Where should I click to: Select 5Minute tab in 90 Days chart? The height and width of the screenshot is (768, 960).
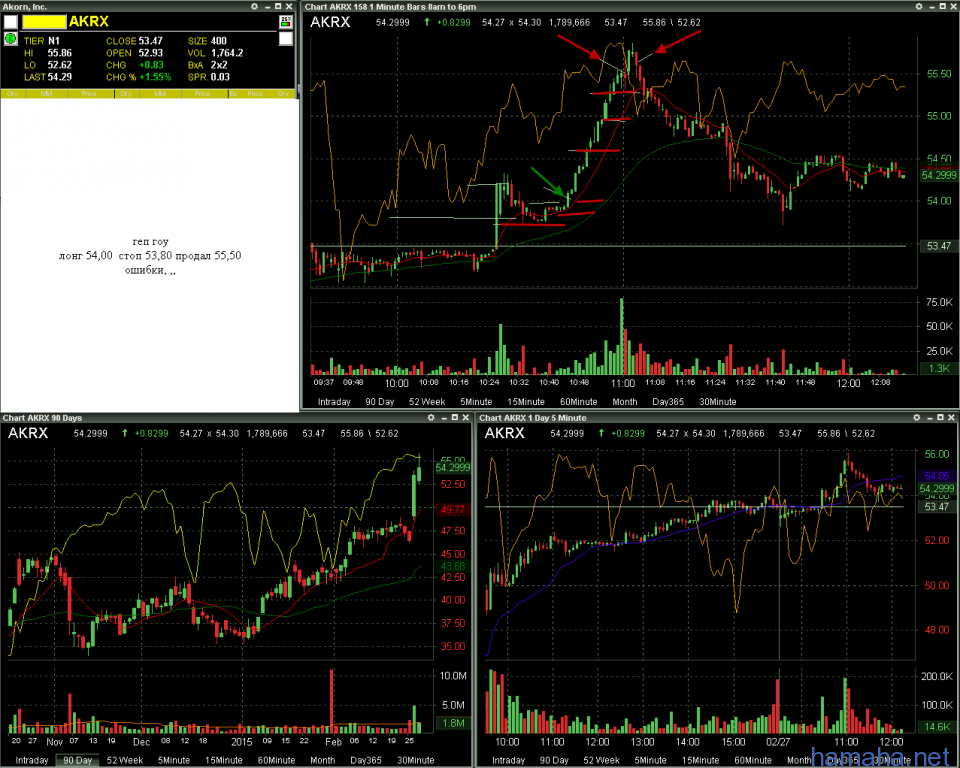click(174, 760)
